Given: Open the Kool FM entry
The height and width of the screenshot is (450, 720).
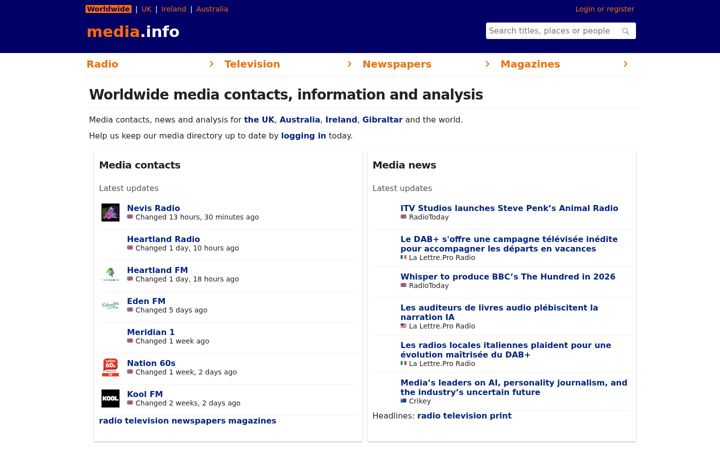Looking at the screenshot, I should pyautogui.click(x=145, y=394).
